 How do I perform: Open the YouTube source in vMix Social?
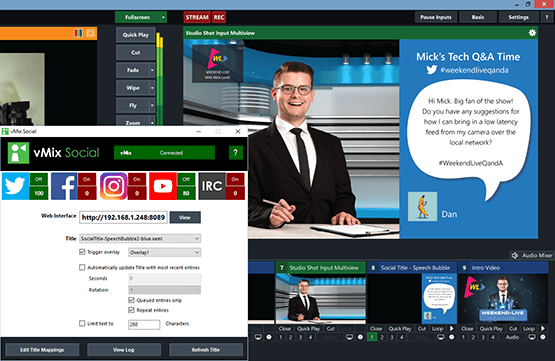tap(163, 186)
